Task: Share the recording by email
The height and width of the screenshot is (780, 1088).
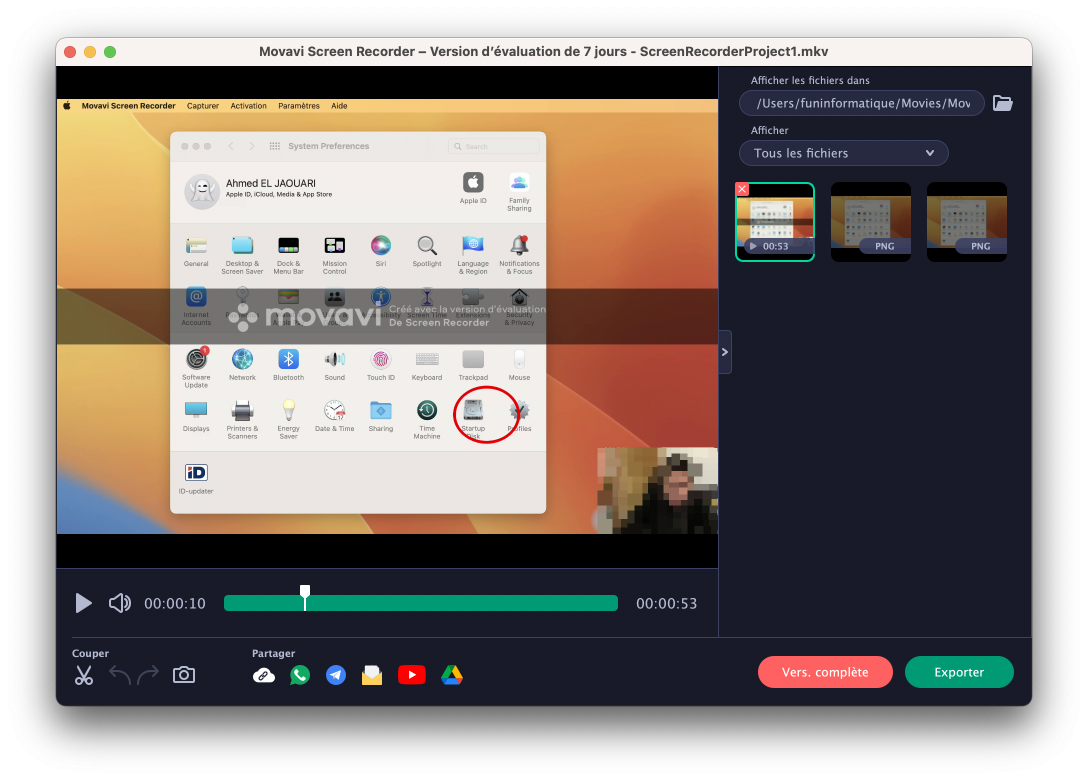Action: (x=372, y=675)
